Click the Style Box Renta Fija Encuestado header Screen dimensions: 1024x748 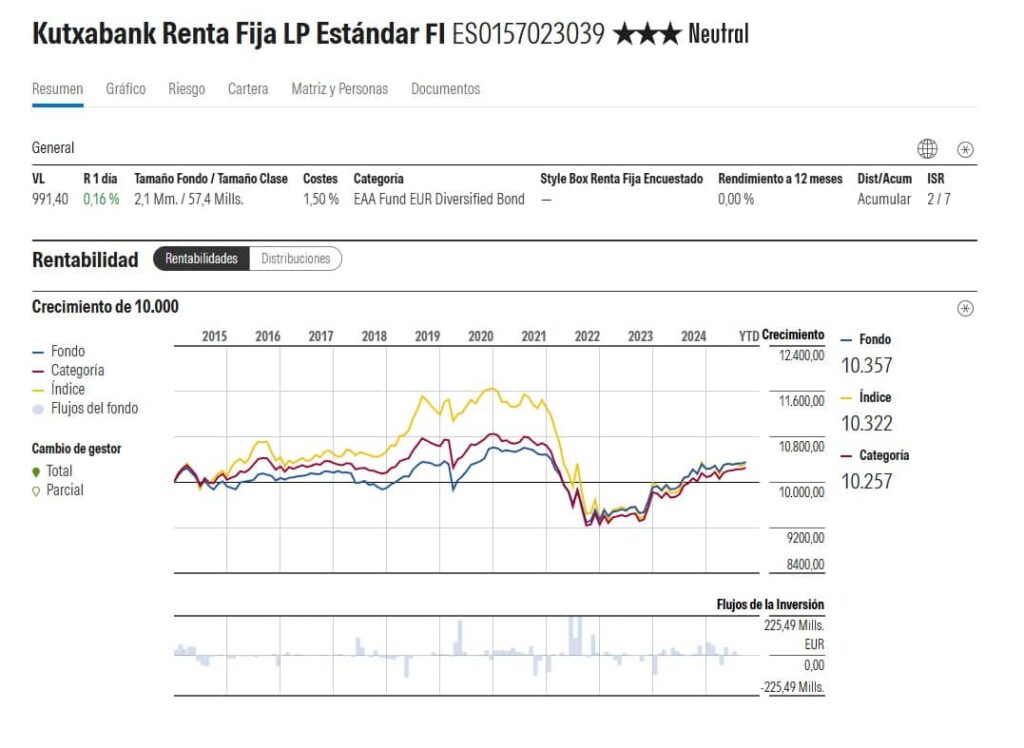tap(621, 179)
